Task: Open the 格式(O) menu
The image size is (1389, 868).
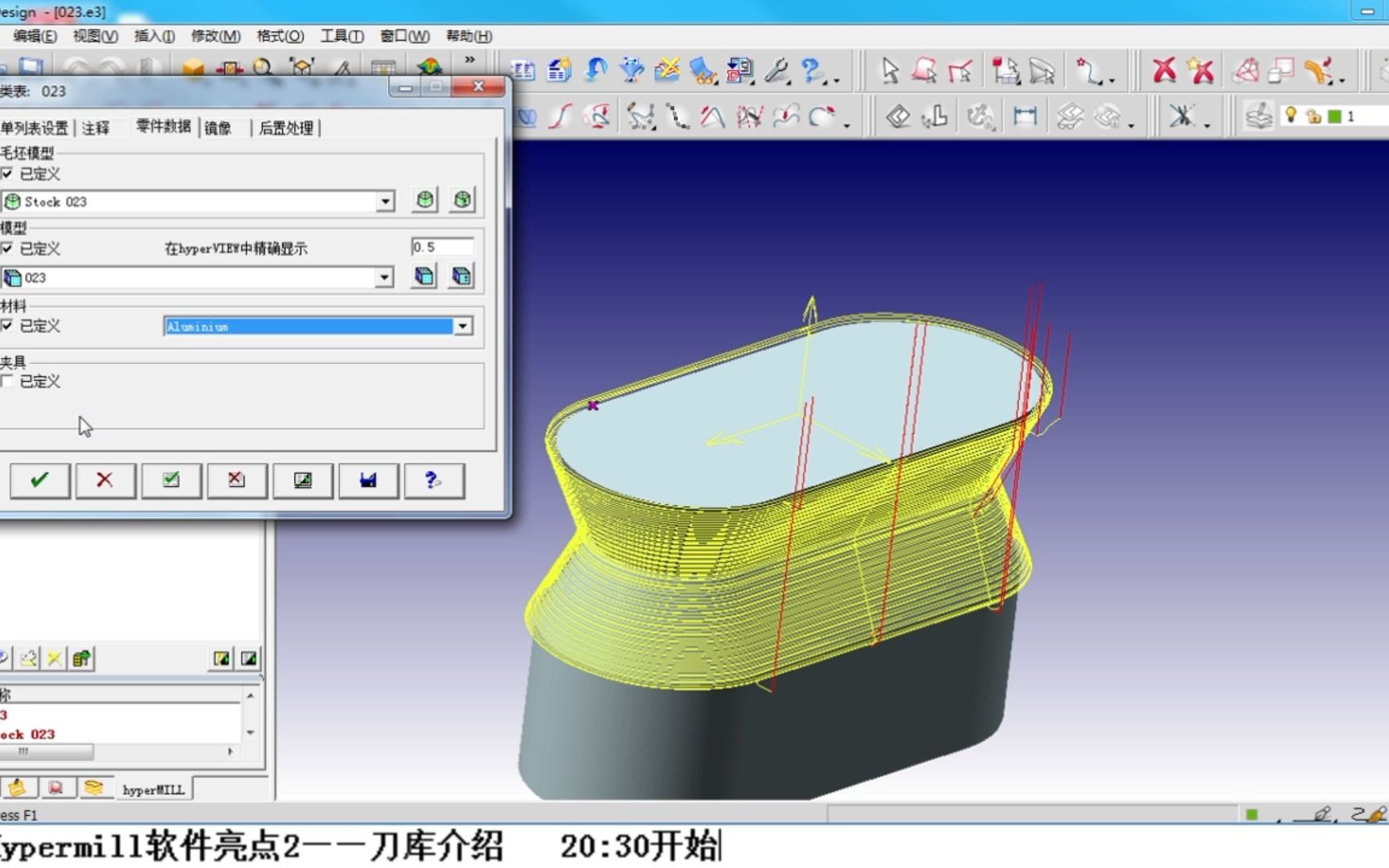Action: coord(280,36)
